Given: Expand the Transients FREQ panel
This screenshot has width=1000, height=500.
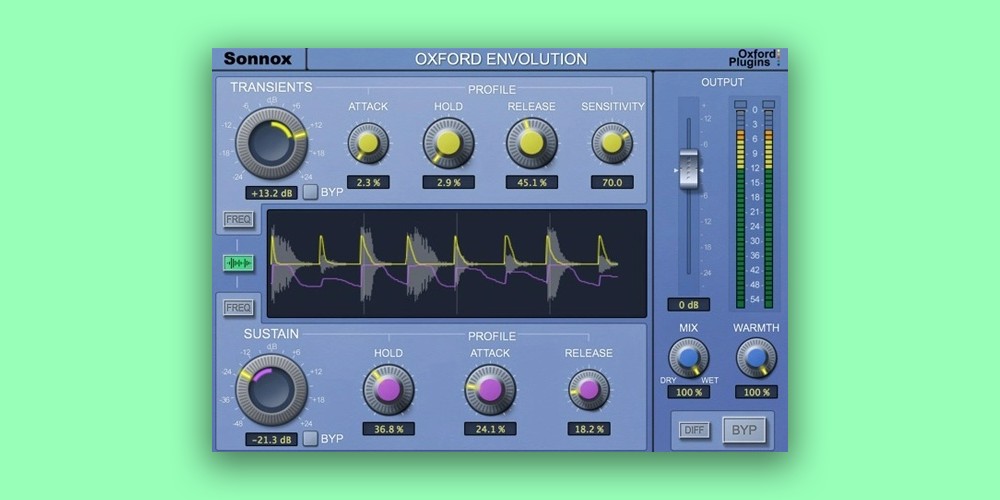Looking at the screenshot, I should 239,219.
